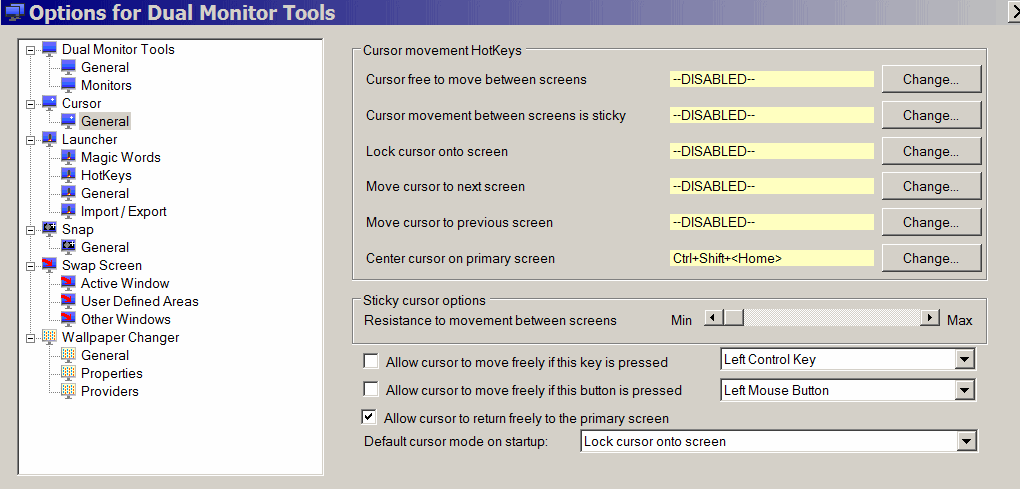Uncheck allow cursor to return to primary screen
Image resolution: width=1020 pixels, height=489 pixels.
coord(370,418)
